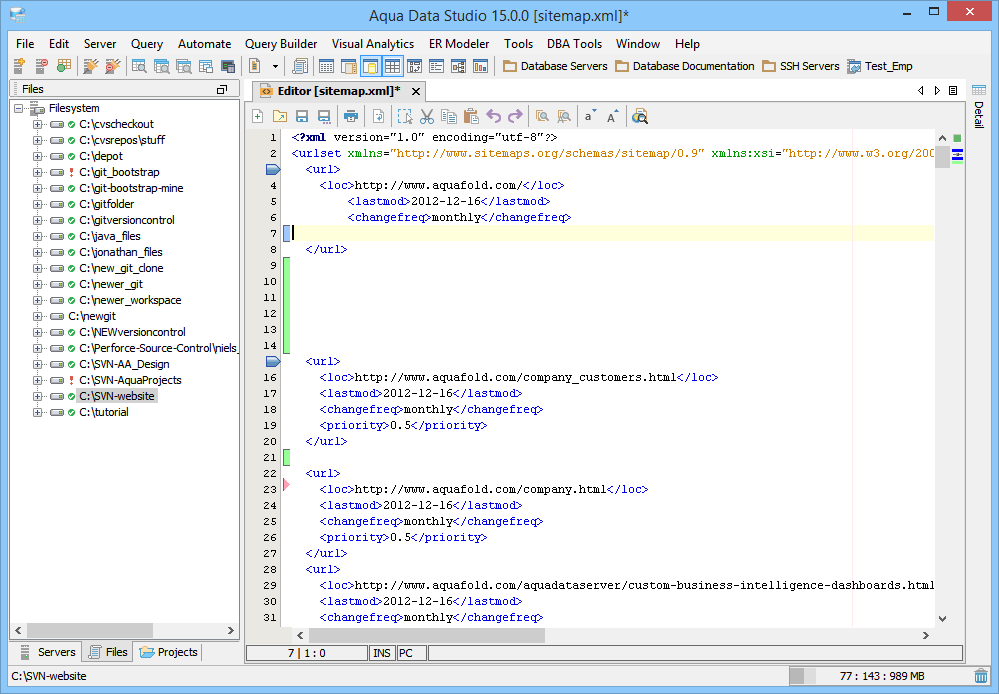Expand the C:\cvscheckout tree node
This screenshot has width=999, height=694.
pos(38,124)
